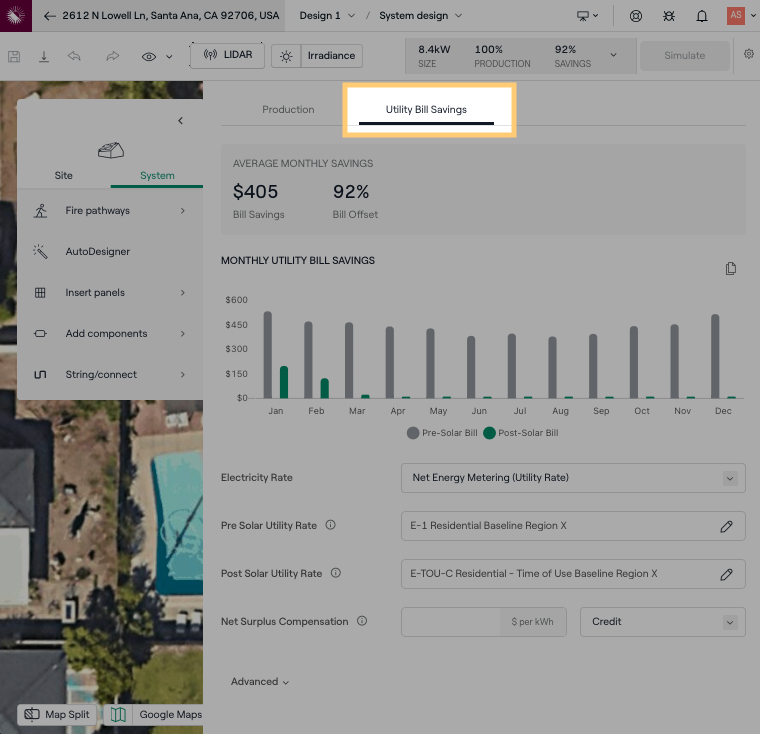
Task: Select the Site tab
Action: 63,176
